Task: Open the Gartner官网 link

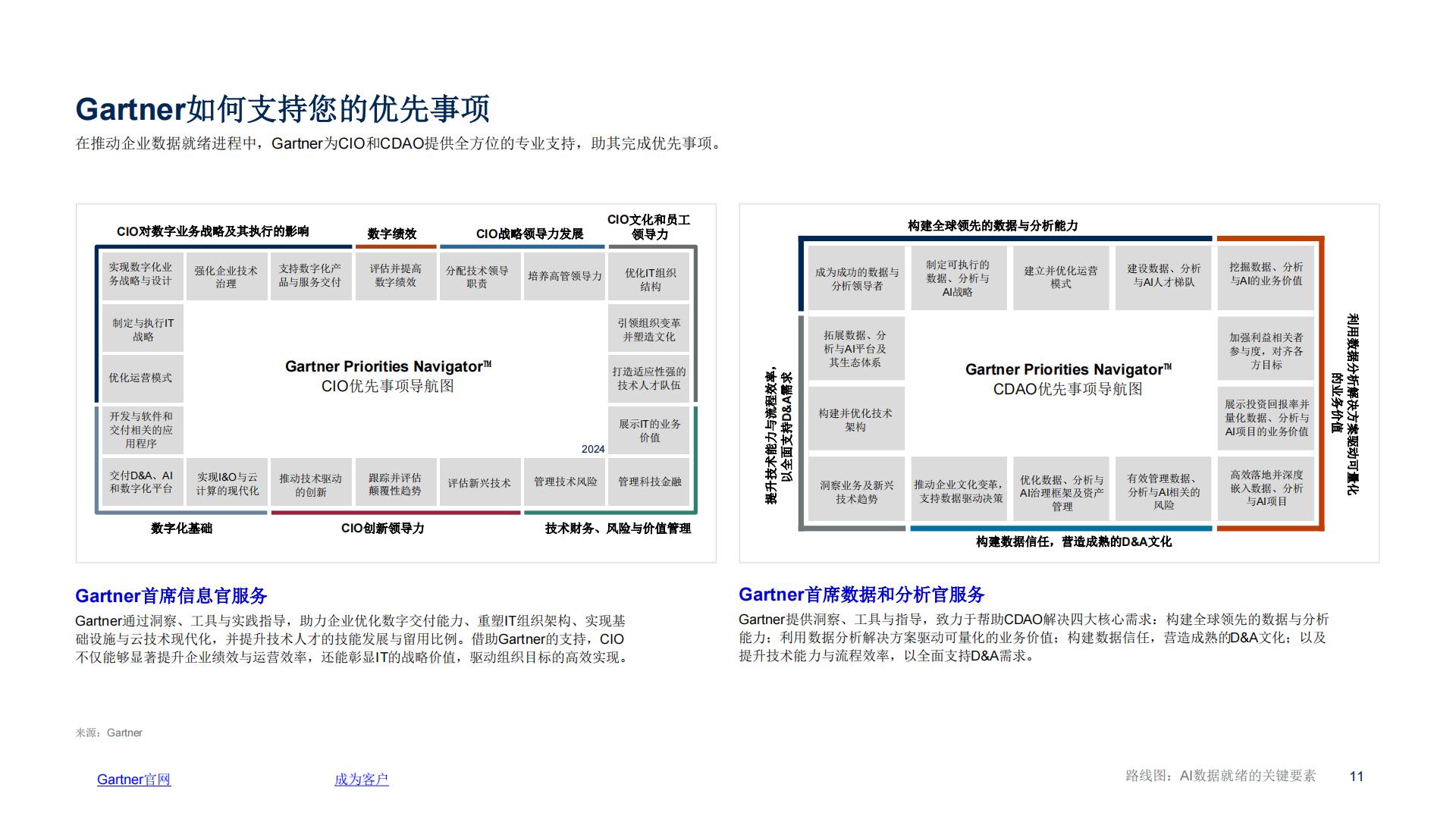Action: [133, 779]
